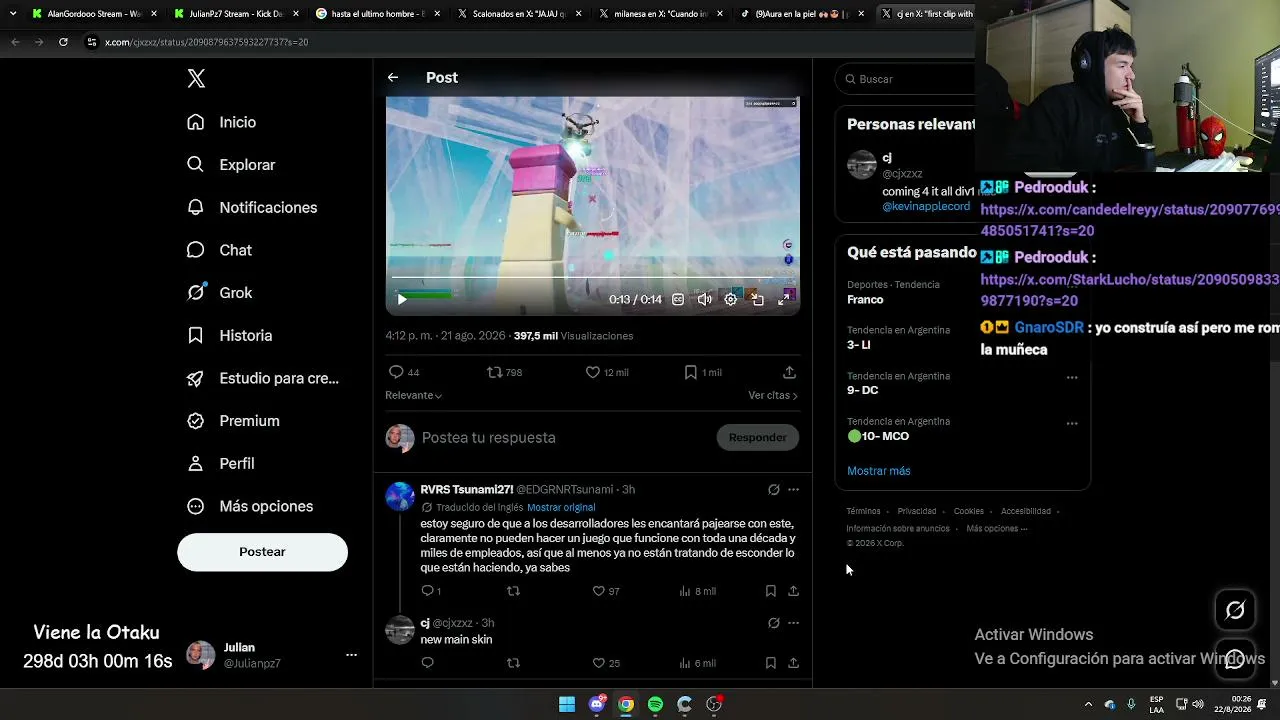This screenshot has height=720, width=1280.
Task: Open Explorar in the sidebar
Action: 230,165
